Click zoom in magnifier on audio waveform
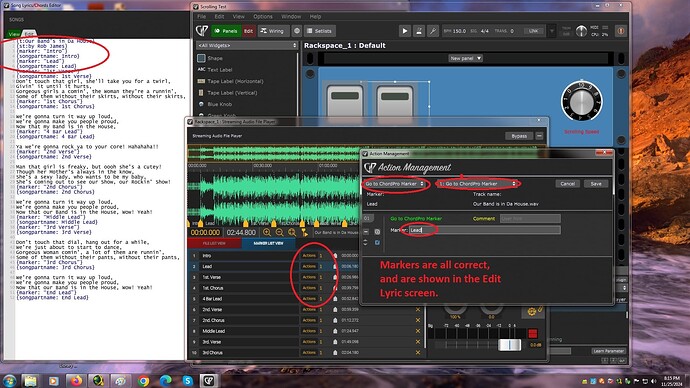This screenshot has width=690, height=388. click(x=267, y=232)
